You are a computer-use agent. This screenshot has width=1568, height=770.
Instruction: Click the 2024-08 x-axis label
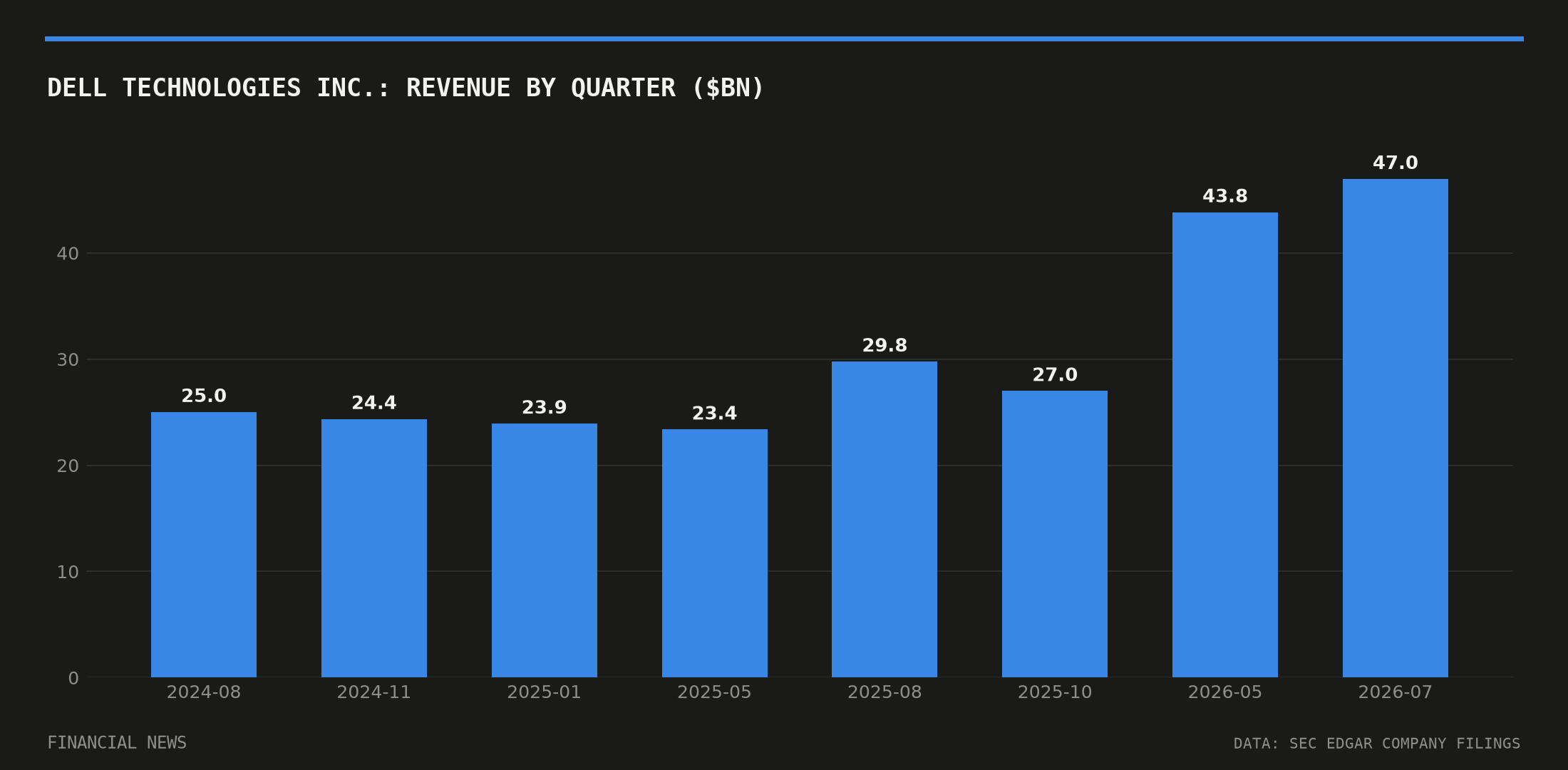click(x=204, y=692)
